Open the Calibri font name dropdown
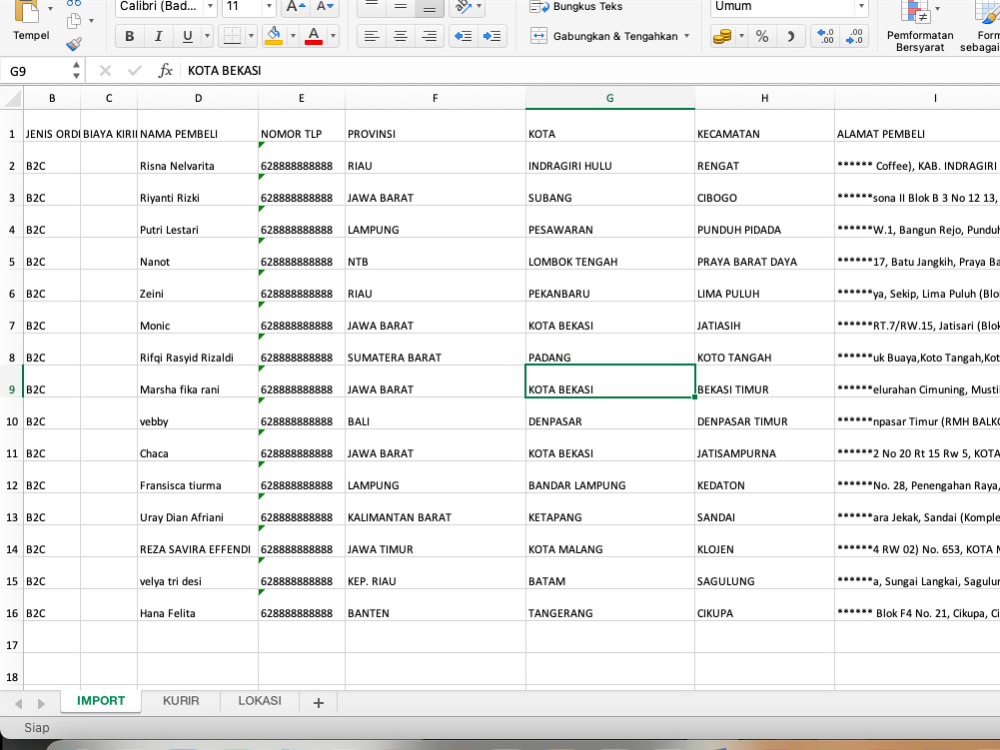The image size is (1000, 750). pos(210,6)
